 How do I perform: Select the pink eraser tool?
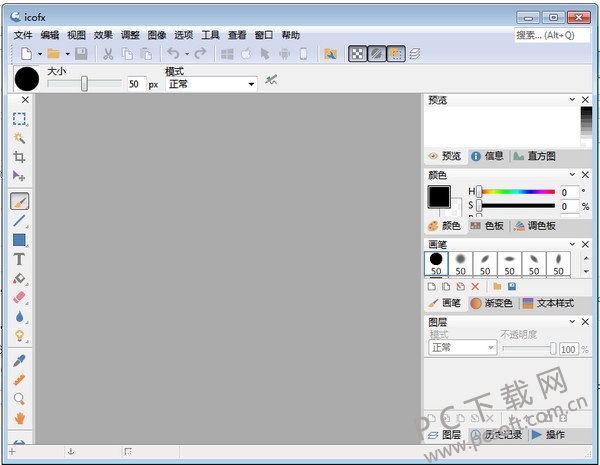click(19, 297)
